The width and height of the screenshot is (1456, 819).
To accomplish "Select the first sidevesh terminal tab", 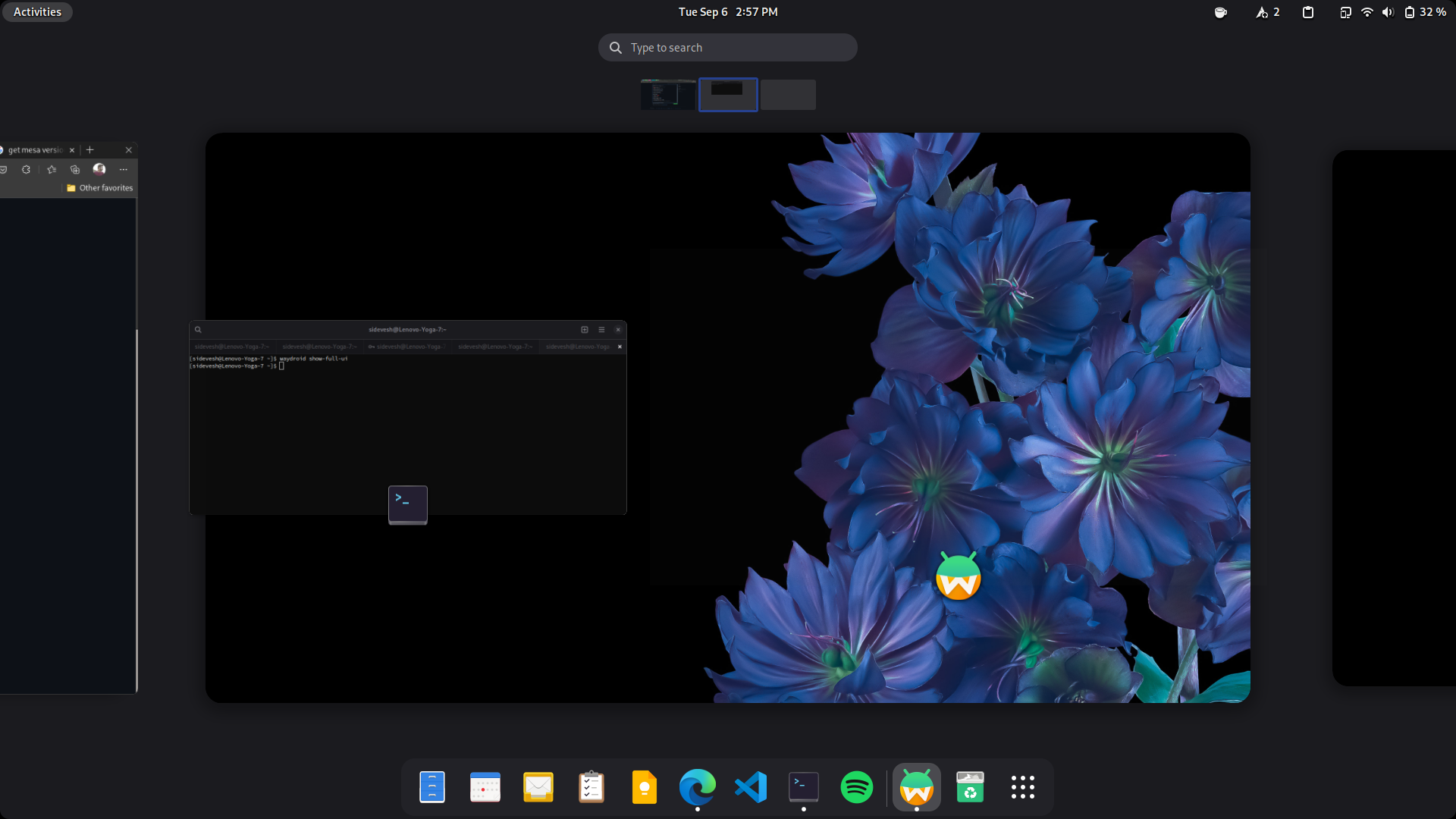I will click(231, 346).
